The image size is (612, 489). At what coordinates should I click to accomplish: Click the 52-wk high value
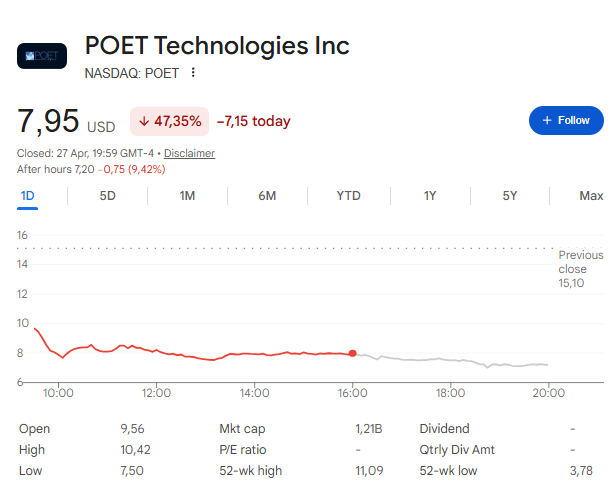369,470
